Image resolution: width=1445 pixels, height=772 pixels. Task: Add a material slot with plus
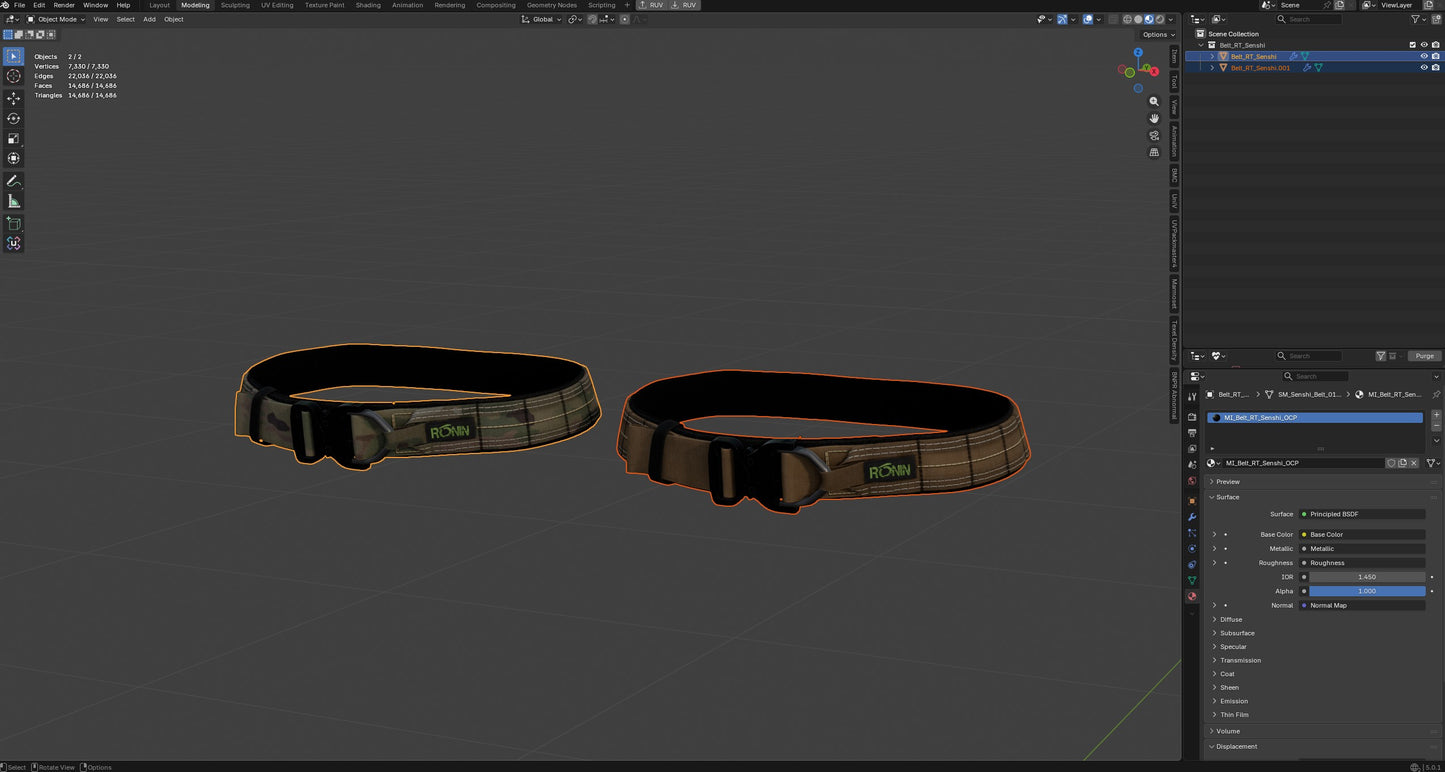pyautogui.click(x=1436, y=415)
